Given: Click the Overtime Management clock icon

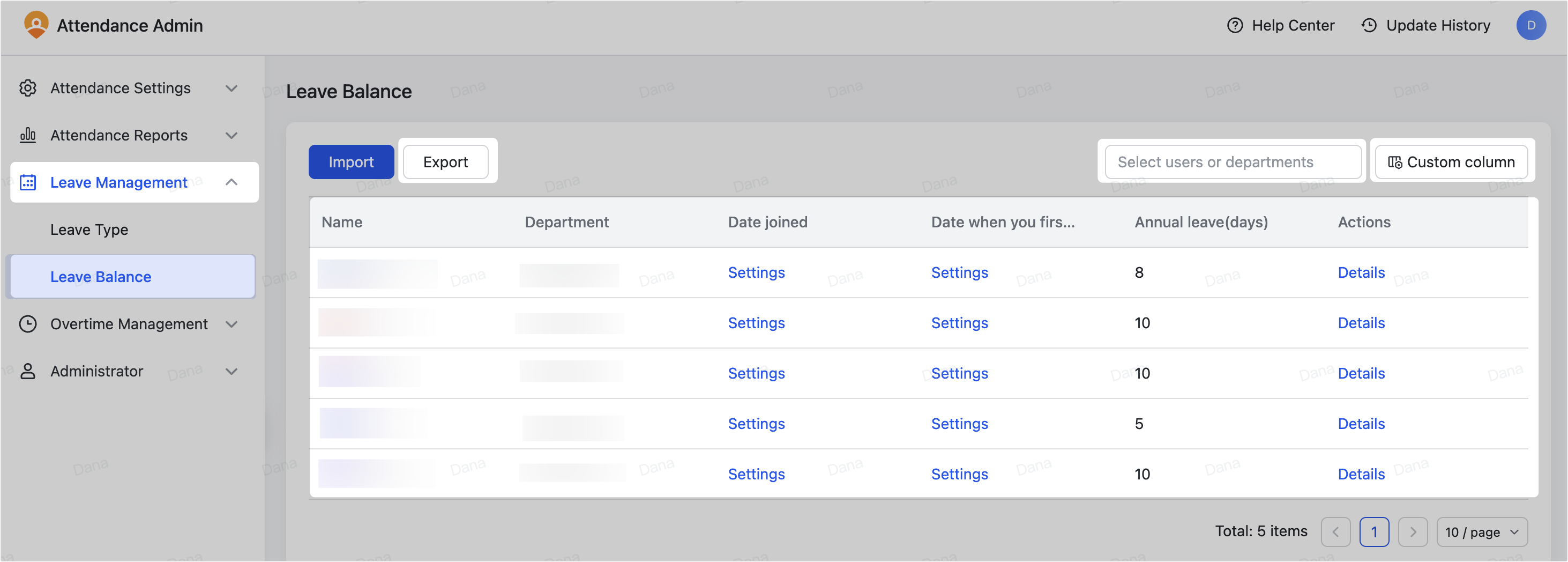Looking at the screenshot, I should (28, 324).
